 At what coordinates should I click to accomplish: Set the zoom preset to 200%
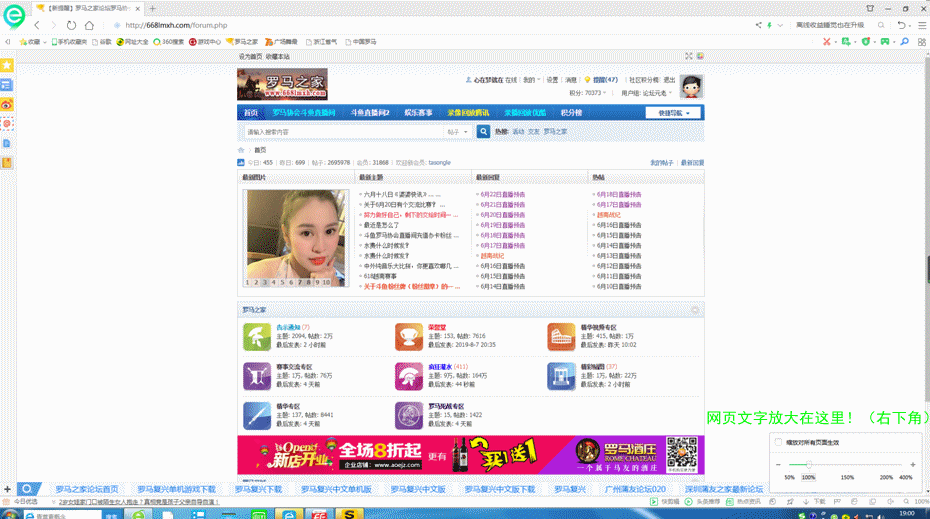[x=886, y=477]
